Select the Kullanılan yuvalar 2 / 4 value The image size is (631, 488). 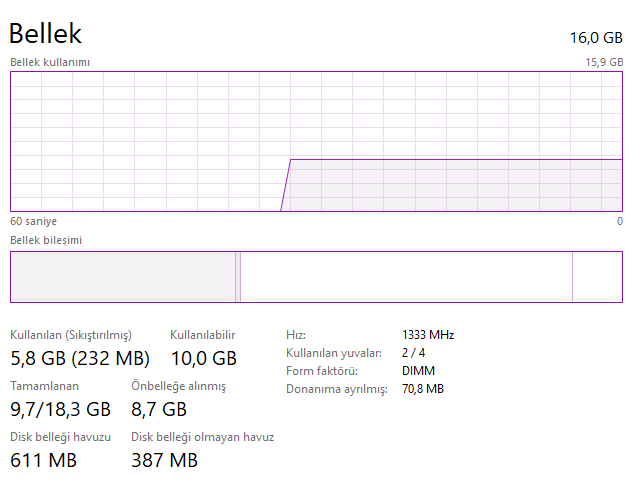[x=413, y=353]
